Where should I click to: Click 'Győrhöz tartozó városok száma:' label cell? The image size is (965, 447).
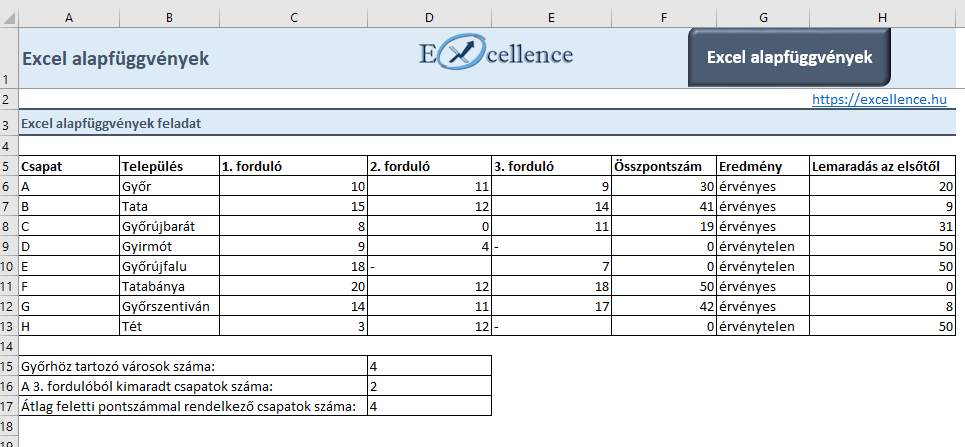click(193, 366)
